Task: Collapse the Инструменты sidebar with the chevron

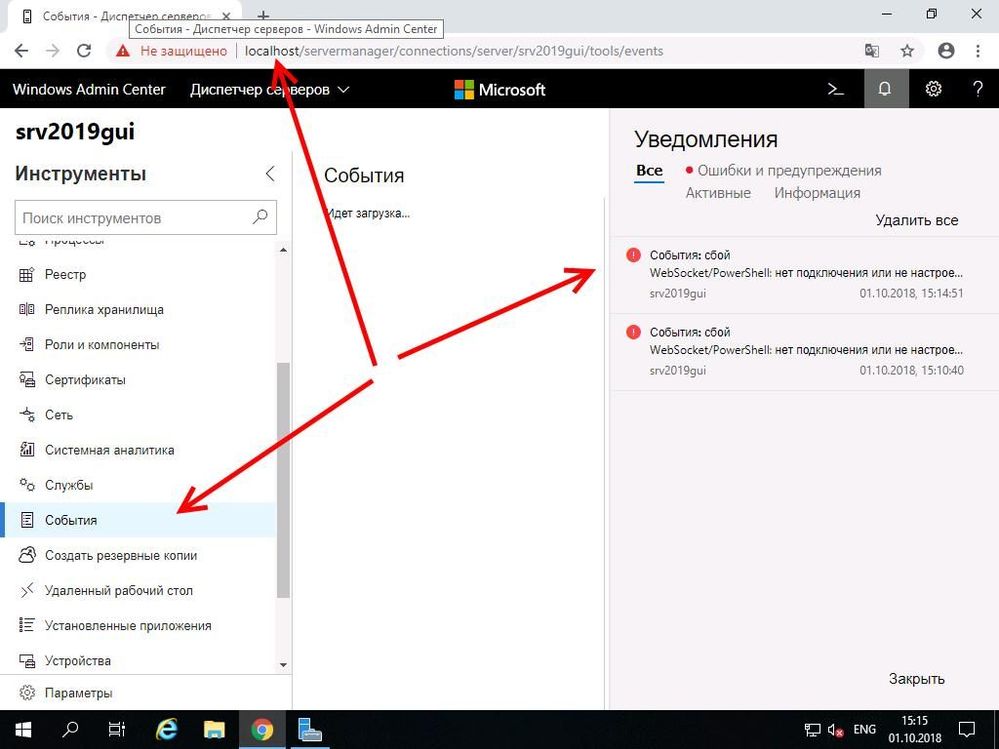Action: point(270,173)
